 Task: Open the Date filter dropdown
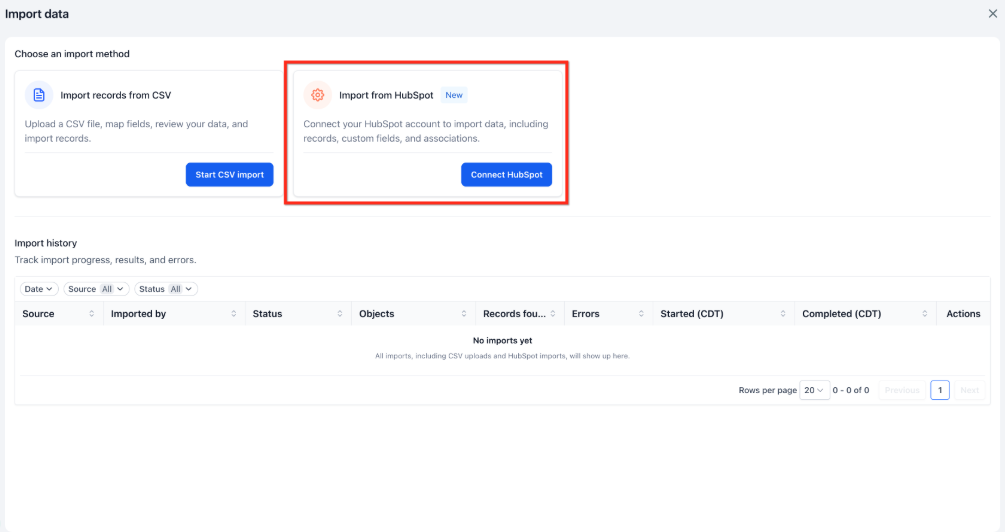[39, 289]
